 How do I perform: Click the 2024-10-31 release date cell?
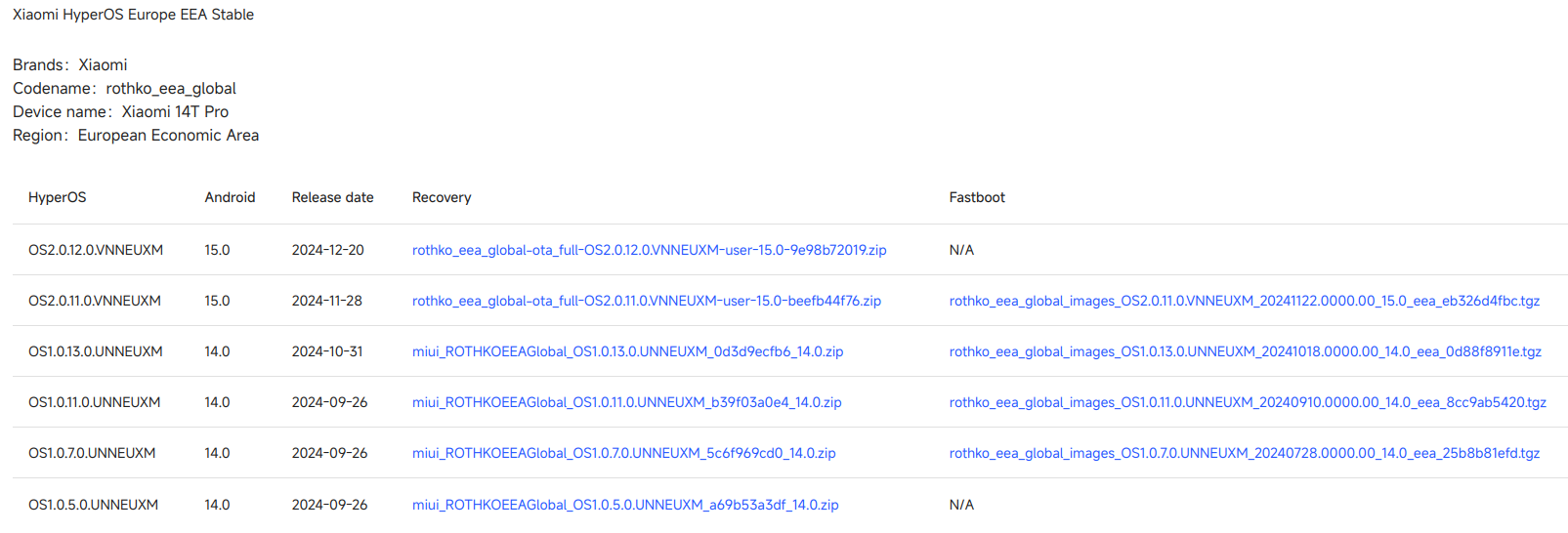tap(327, 351)
